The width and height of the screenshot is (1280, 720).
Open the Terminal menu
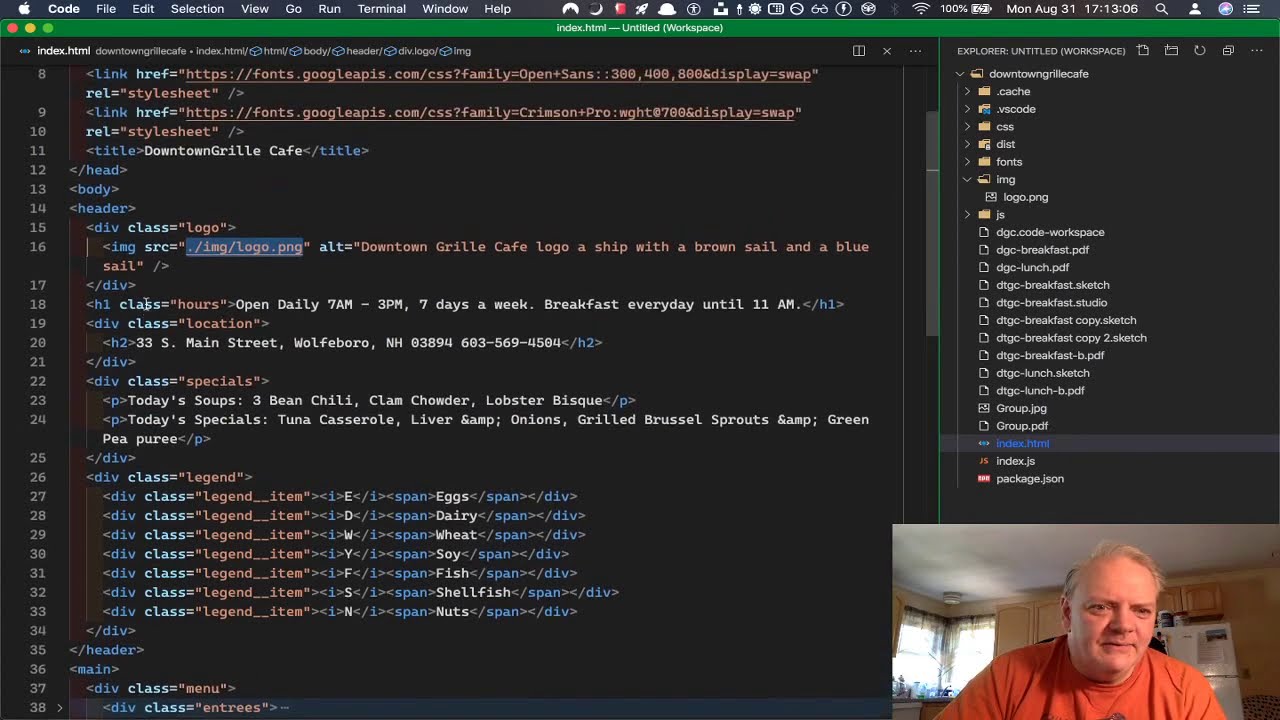tap(381, 9)
